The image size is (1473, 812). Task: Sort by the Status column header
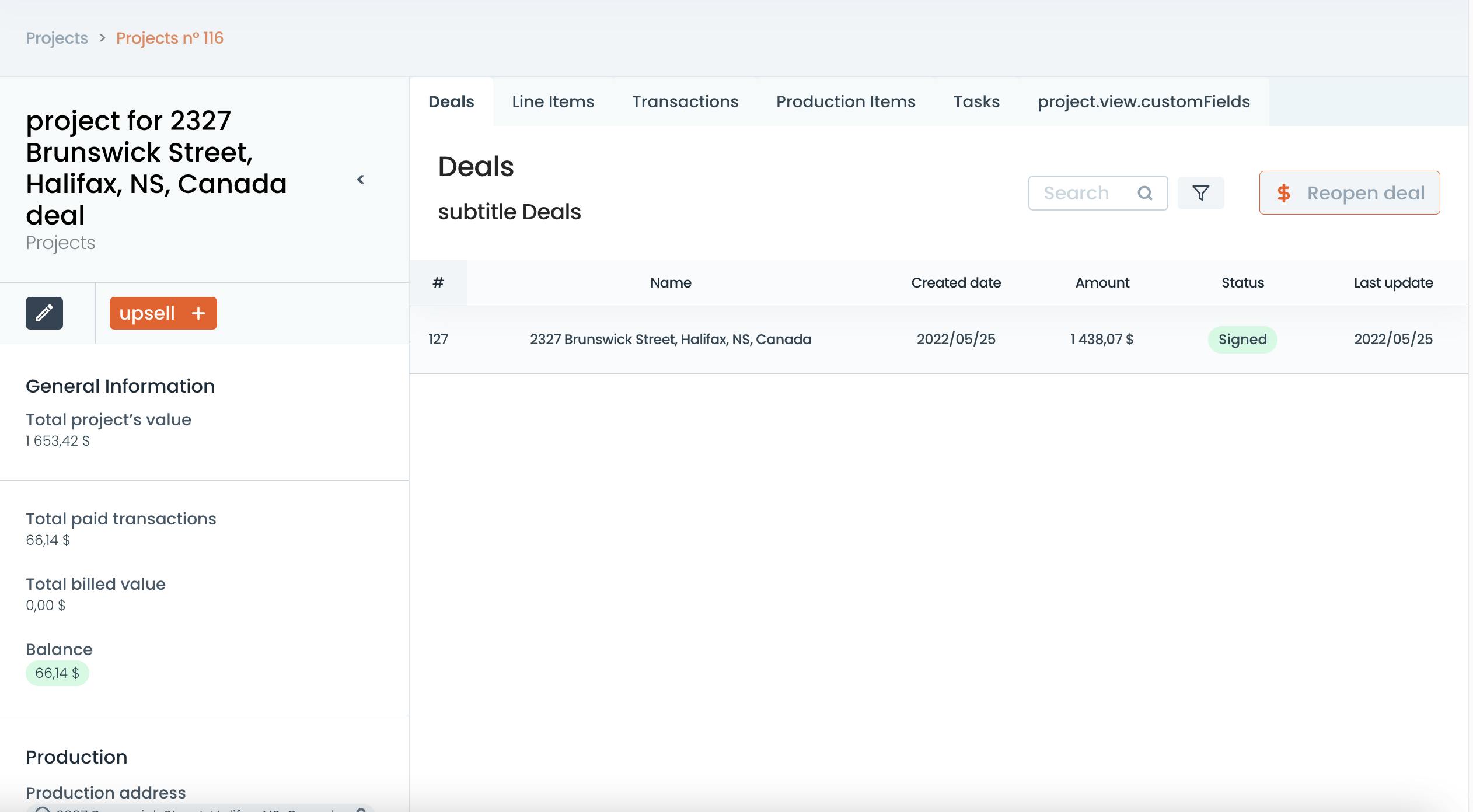[1242, 283]
